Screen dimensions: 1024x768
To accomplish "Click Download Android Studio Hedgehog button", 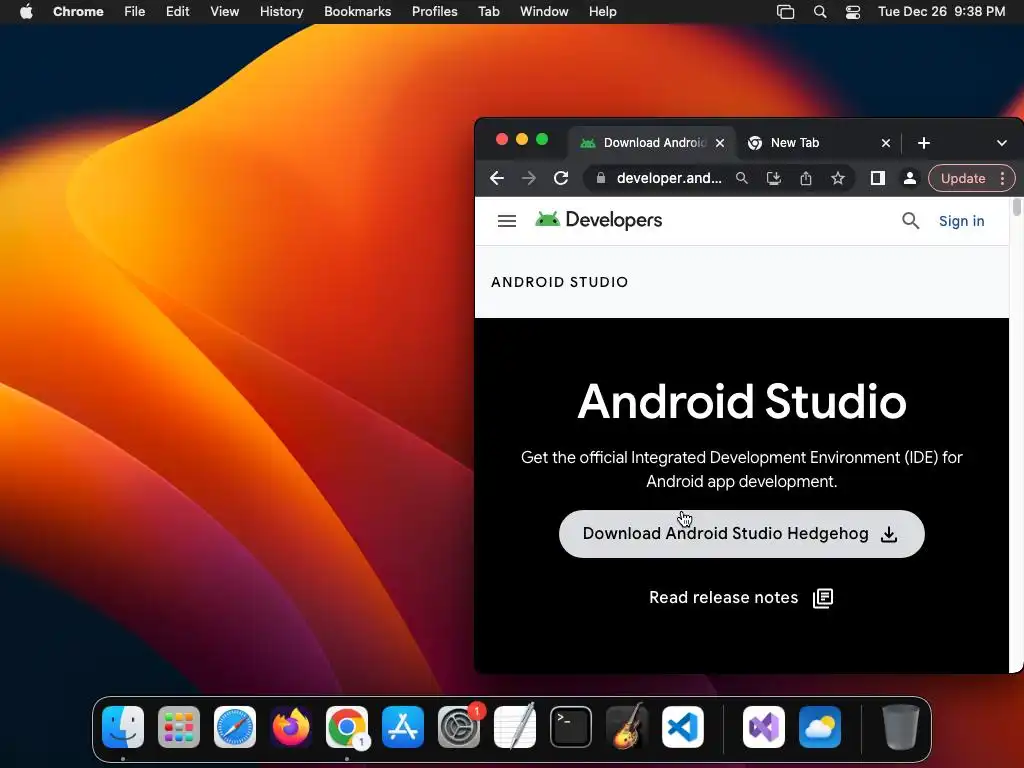I will (x=741, y=534).
